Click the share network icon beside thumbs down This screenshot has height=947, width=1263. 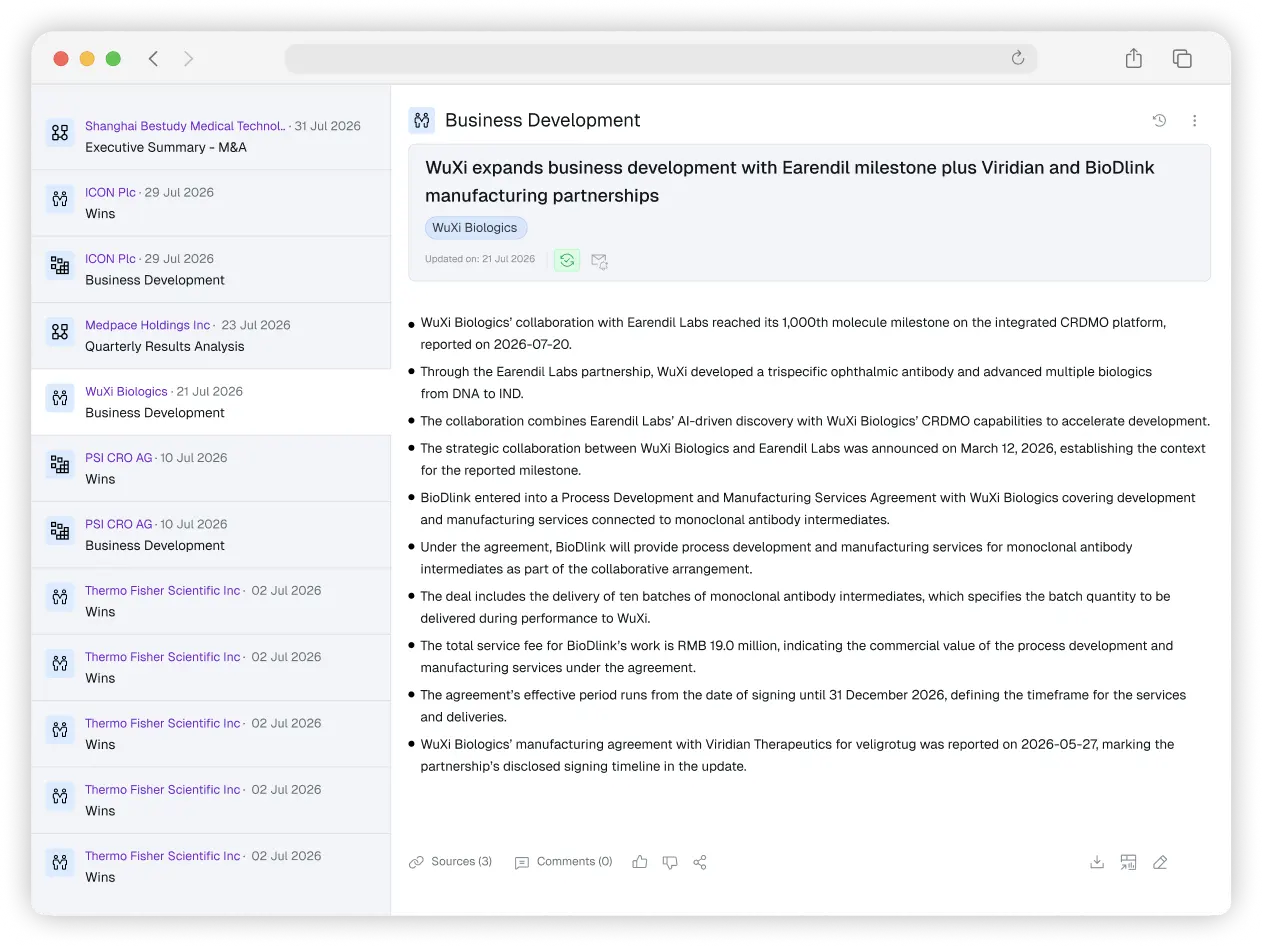click(x=700, y=862)
